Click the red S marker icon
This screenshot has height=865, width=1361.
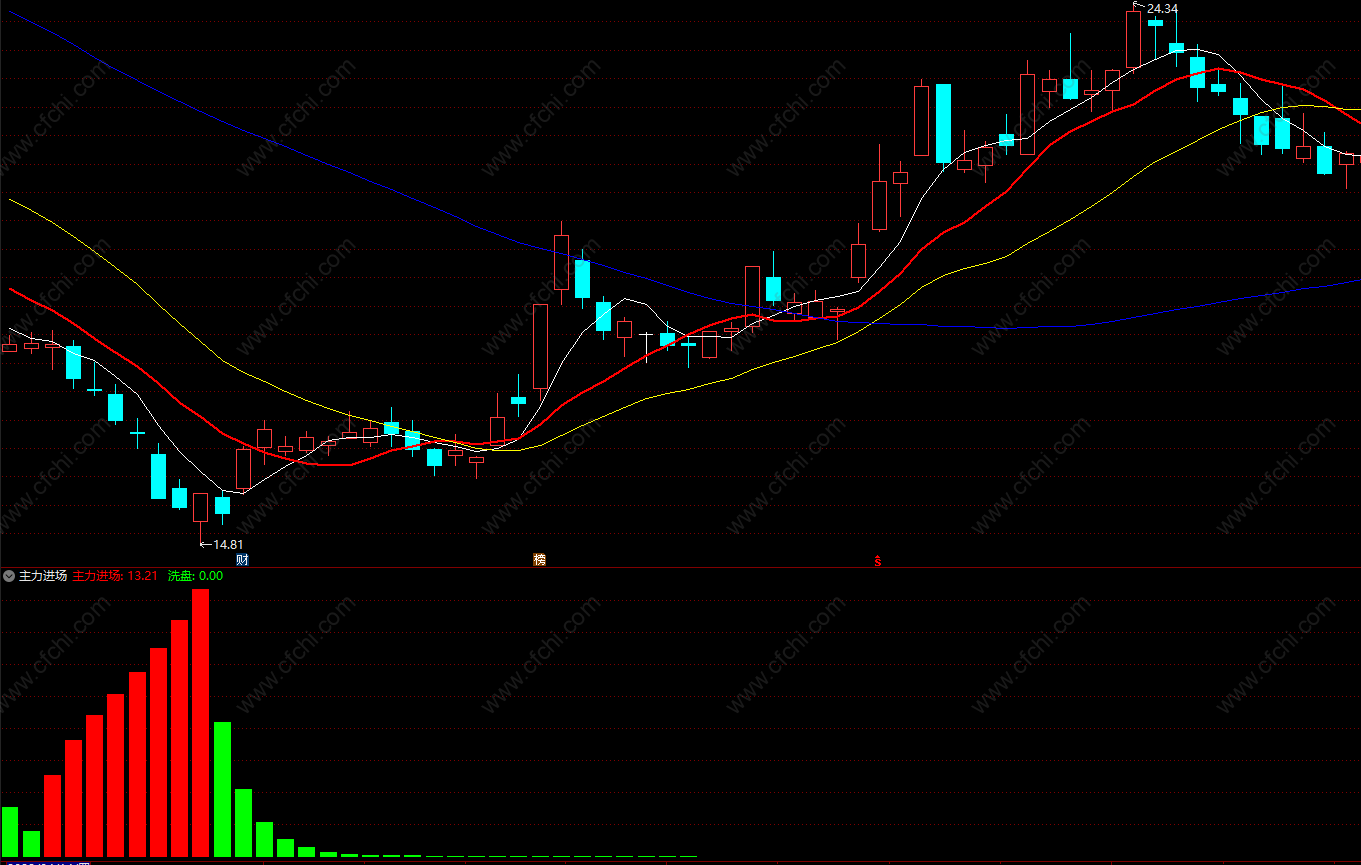(878, 560)
